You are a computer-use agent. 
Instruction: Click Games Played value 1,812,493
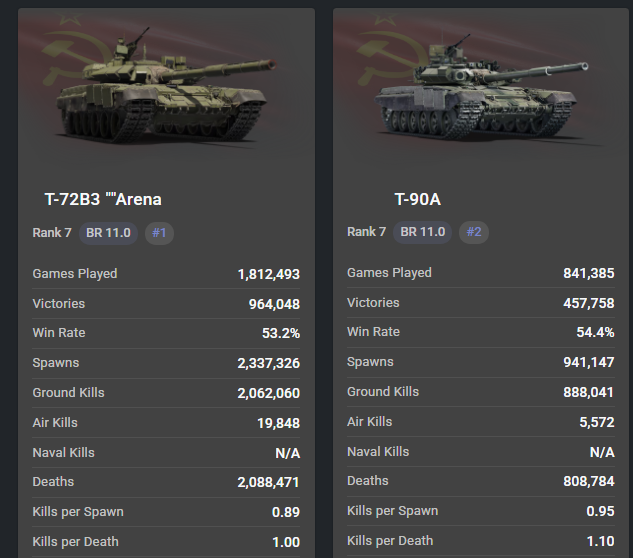pos(268,274)
